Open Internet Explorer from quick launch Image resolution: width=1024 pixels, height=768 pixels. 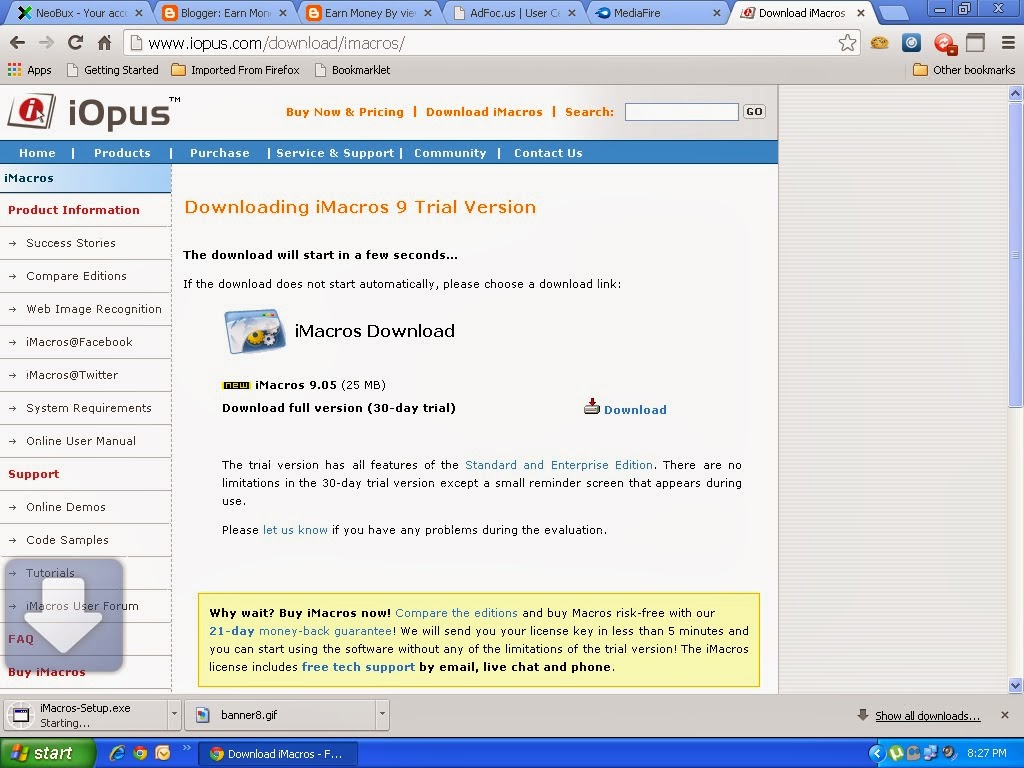coord(118,753)
